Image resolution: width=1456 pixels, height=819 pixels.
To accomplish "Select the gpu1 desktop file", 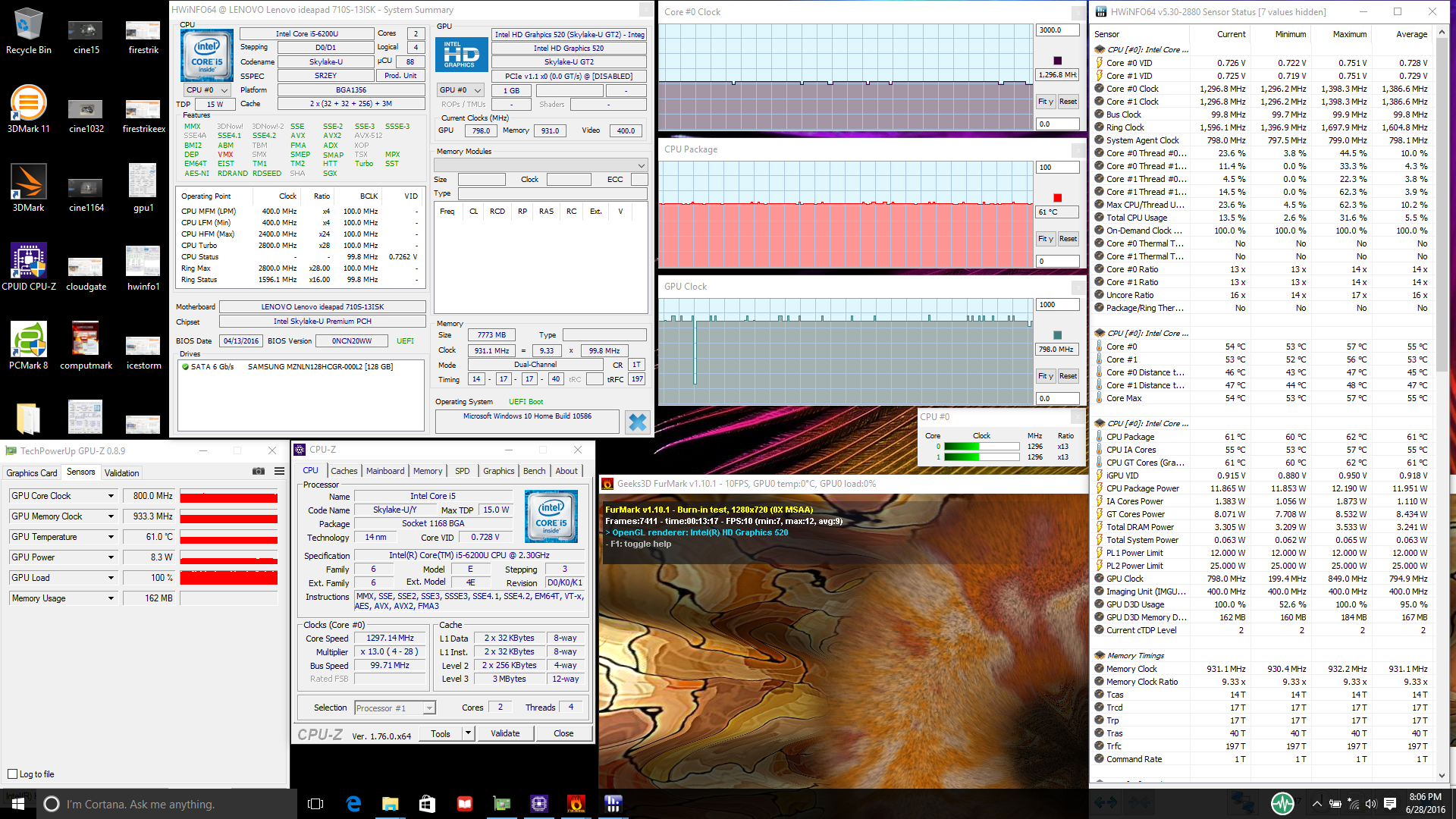I will [143, 188].
